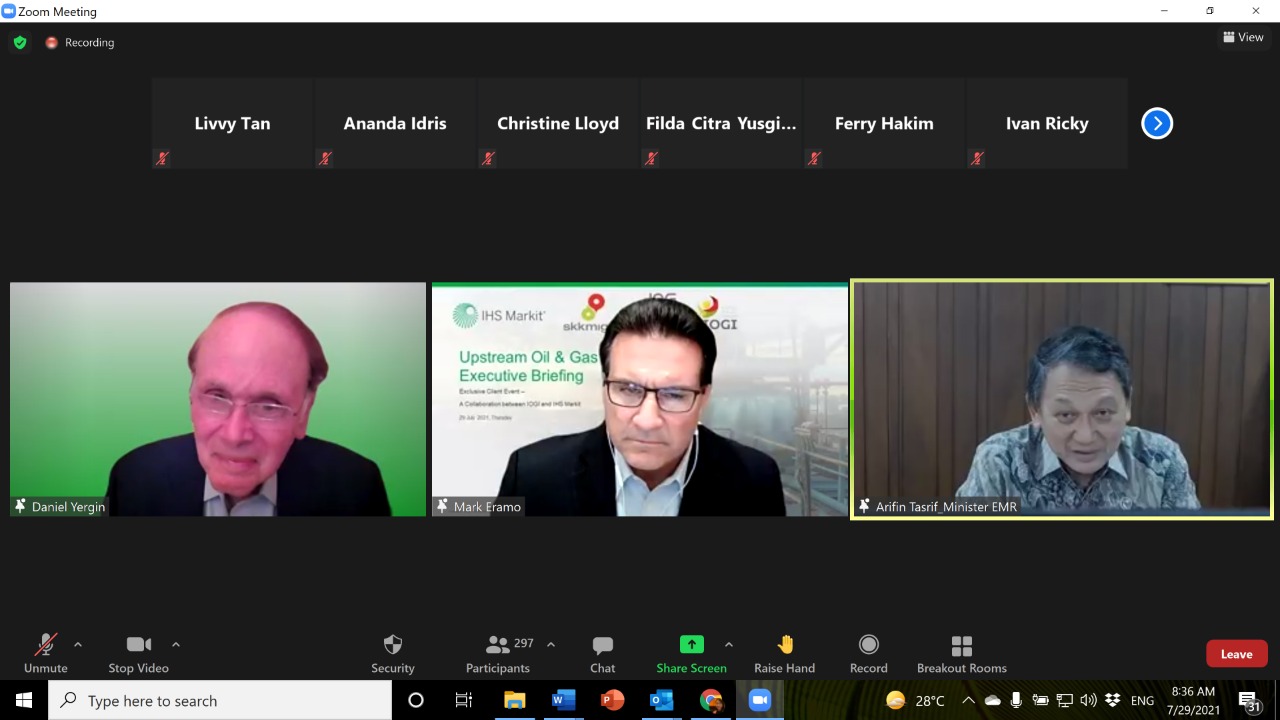The height and width of the screenshot is (720, 1280).
Task: Open PowerPoint from taskbar
Action: pos(612,700)
